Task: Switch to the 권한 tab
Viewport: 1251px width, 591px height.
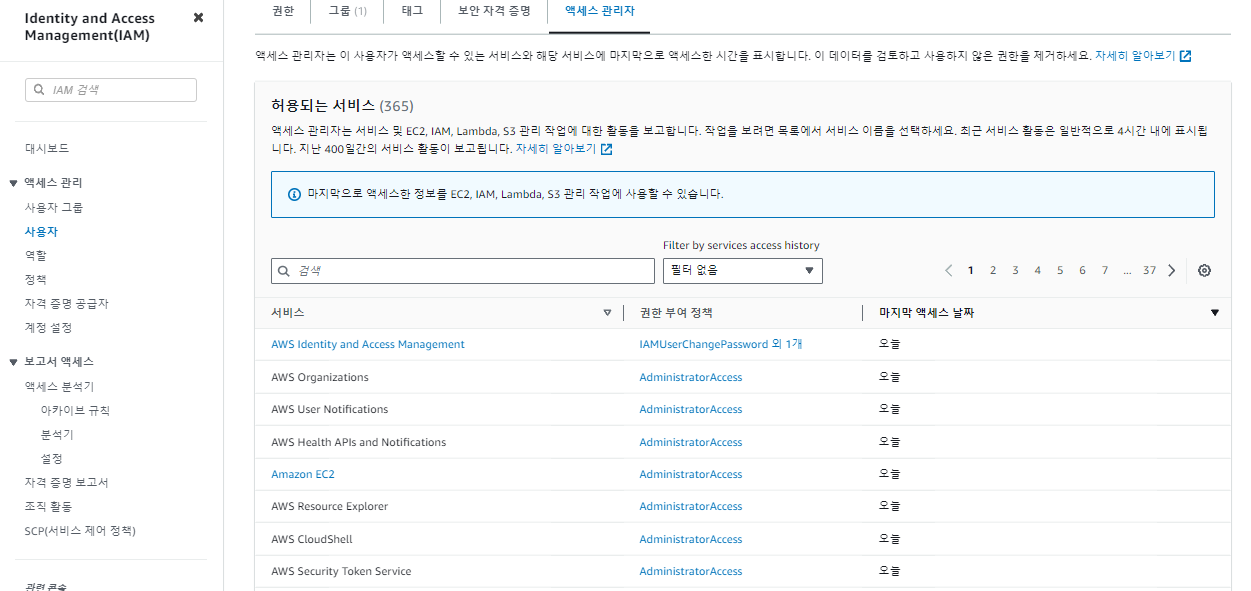Action: pyautogui.click(x=283, y=11)
